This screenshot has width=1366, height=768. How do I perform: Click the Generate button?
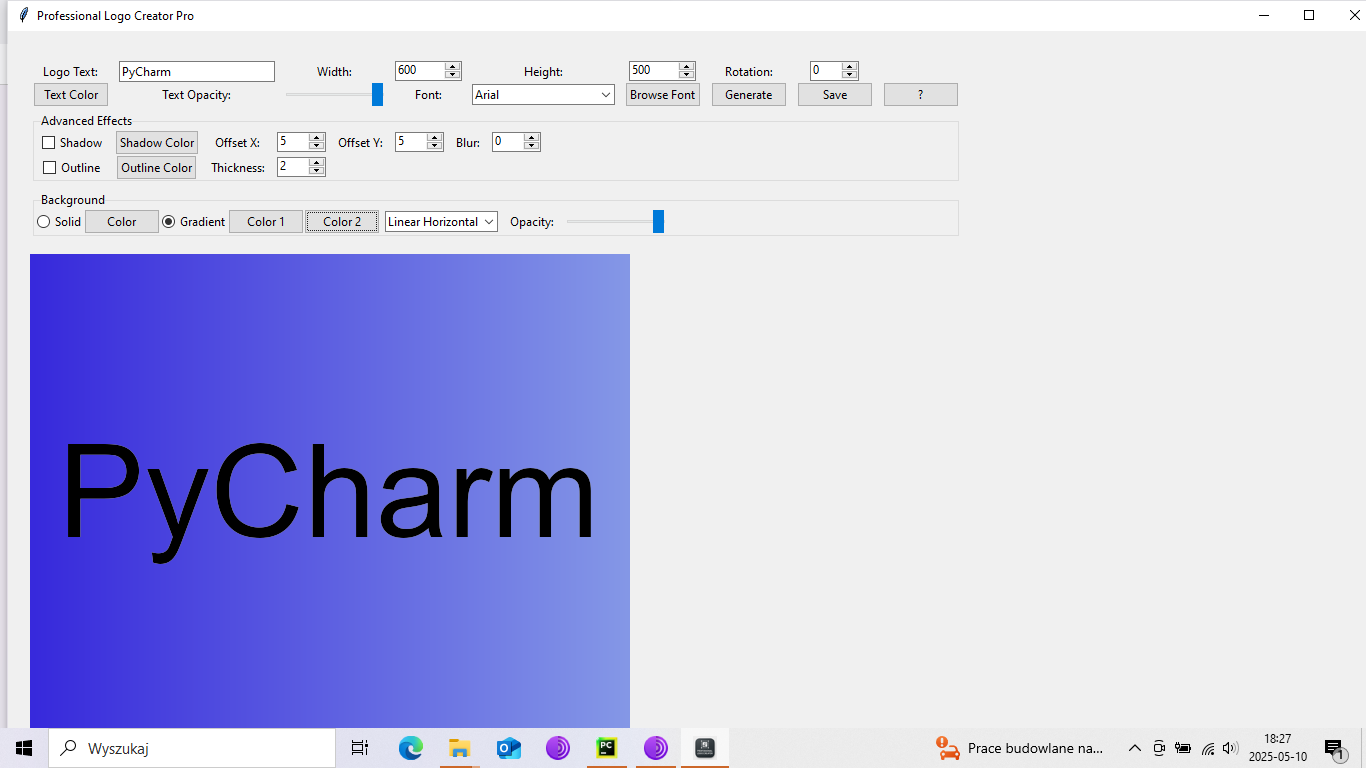point(749,95)
